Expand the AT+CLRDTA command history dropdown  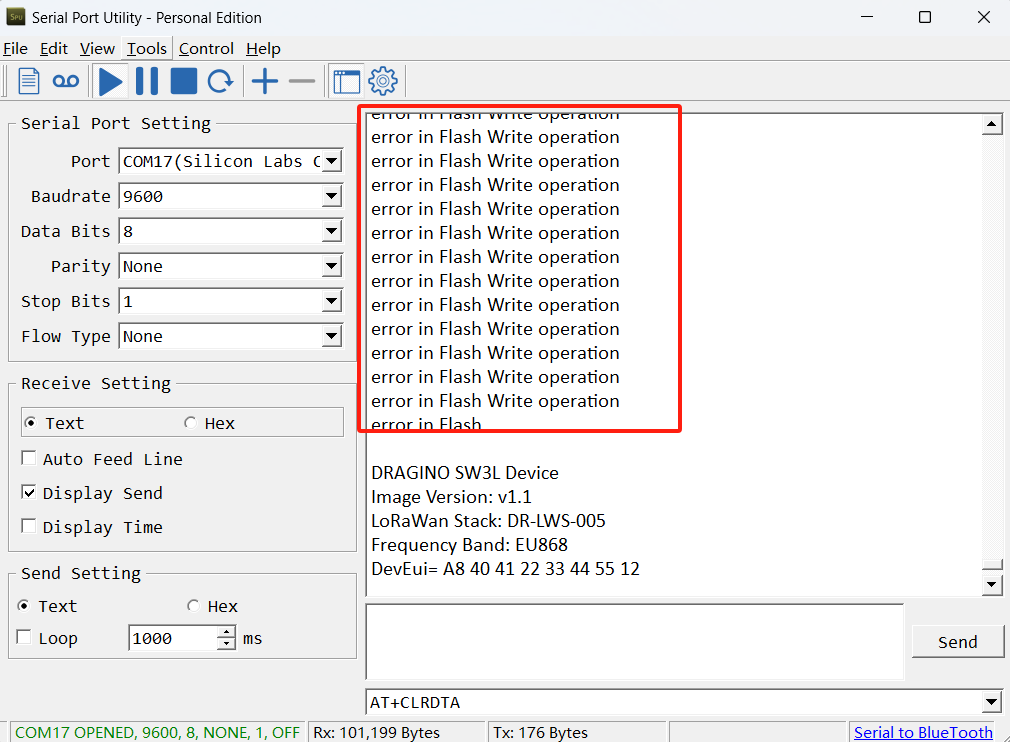[x=992, y=702]
